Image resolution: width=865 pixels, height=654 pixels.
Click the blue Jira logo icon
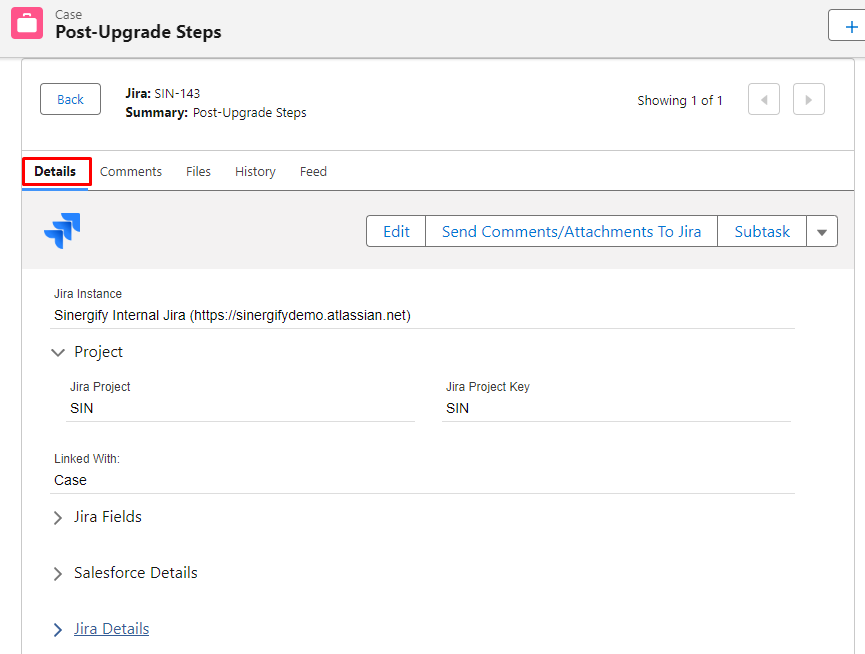(62, 230)
